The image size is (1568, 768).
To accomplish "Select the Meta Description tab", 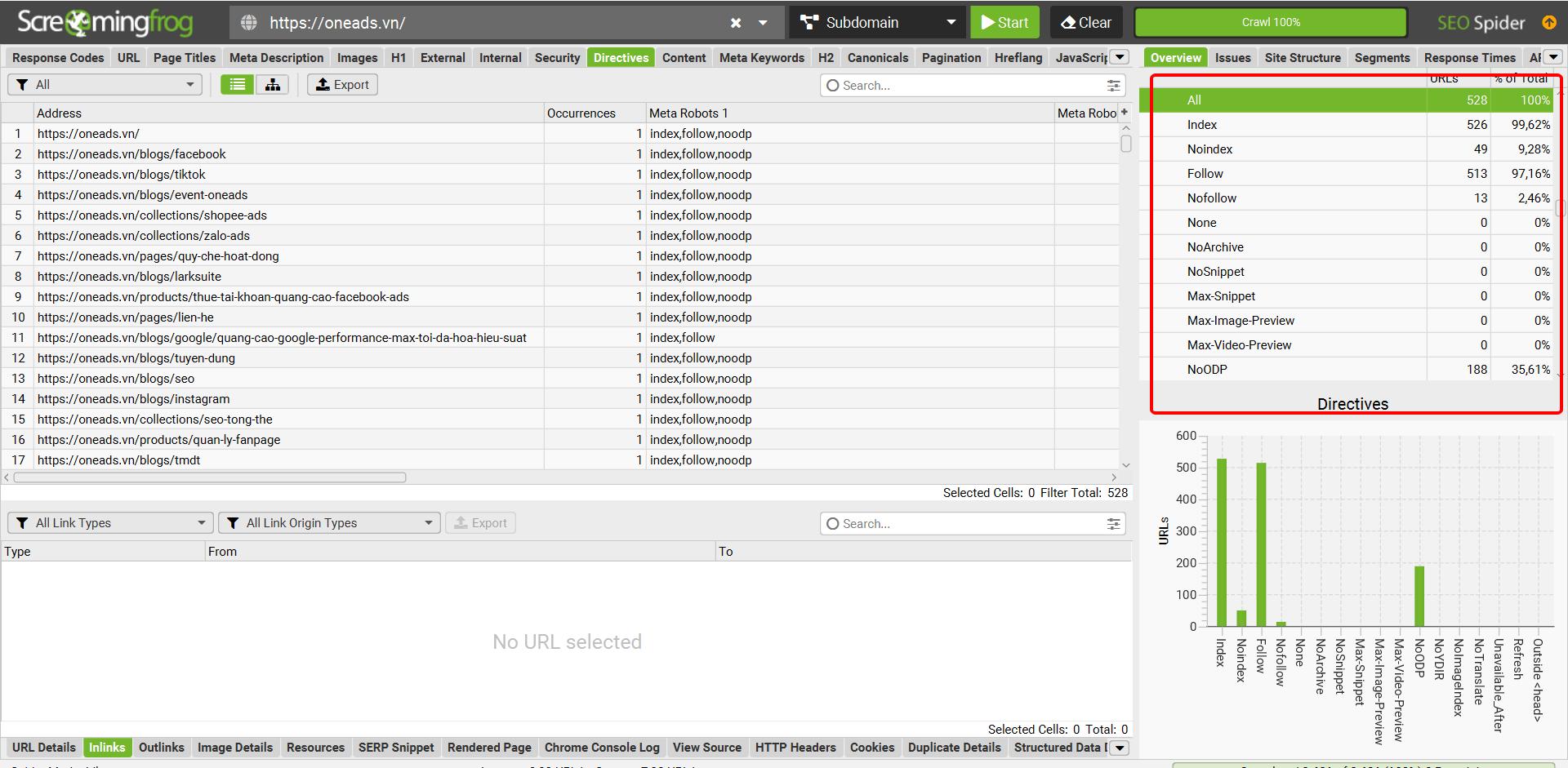I will 276,57.
